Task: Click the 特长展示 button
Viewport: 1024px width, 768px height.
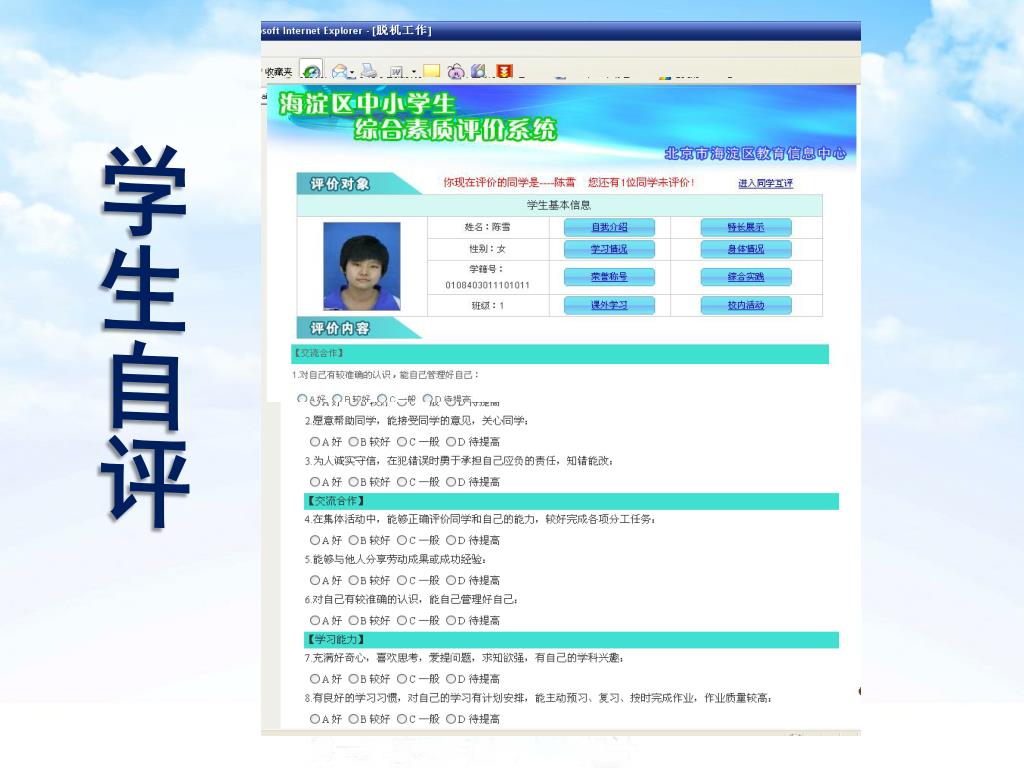Action: click(x=746, y=227)
